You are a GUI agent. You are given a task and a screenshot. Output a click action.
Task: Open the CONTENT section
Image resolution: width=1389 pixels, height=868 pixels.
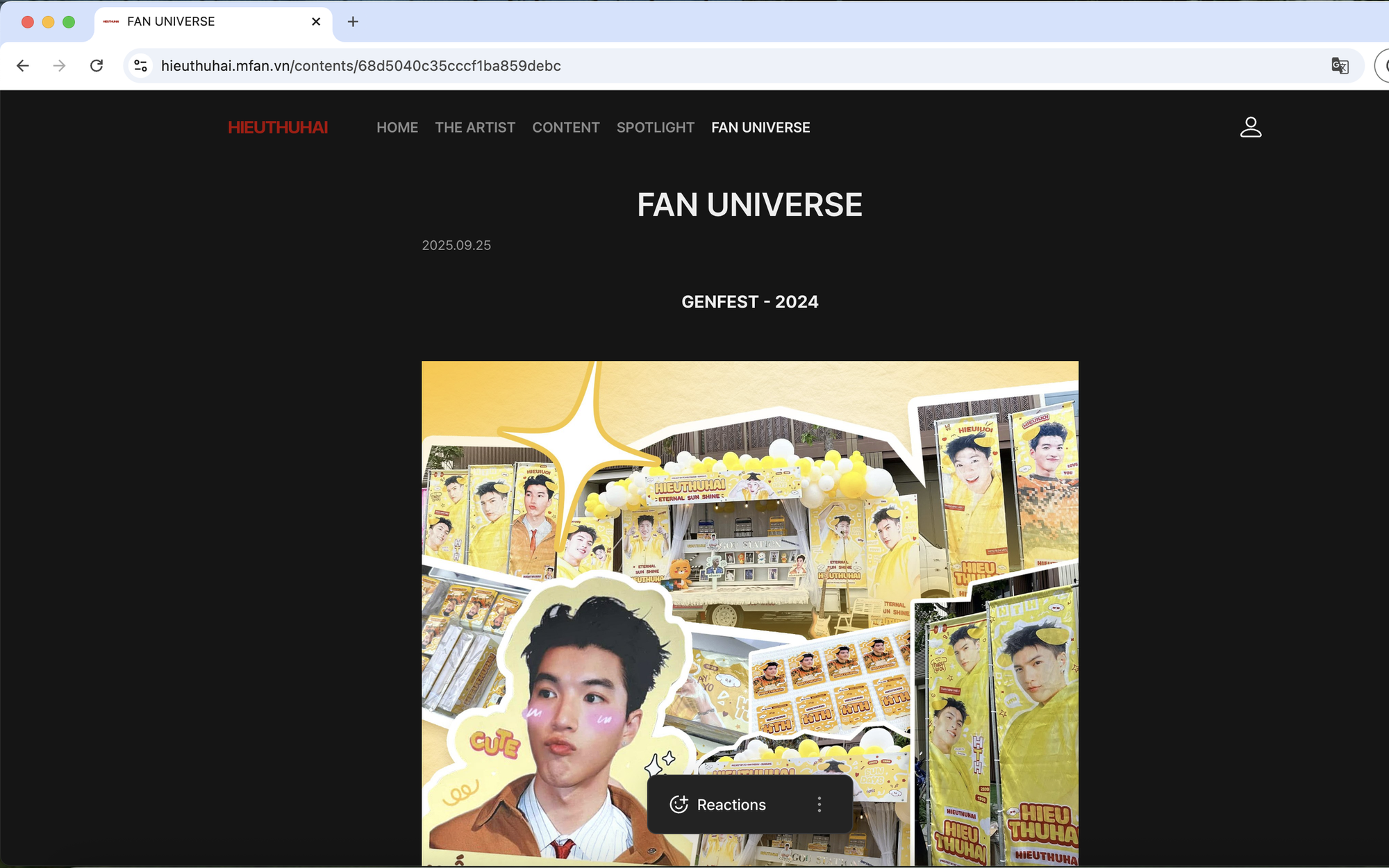565,128
